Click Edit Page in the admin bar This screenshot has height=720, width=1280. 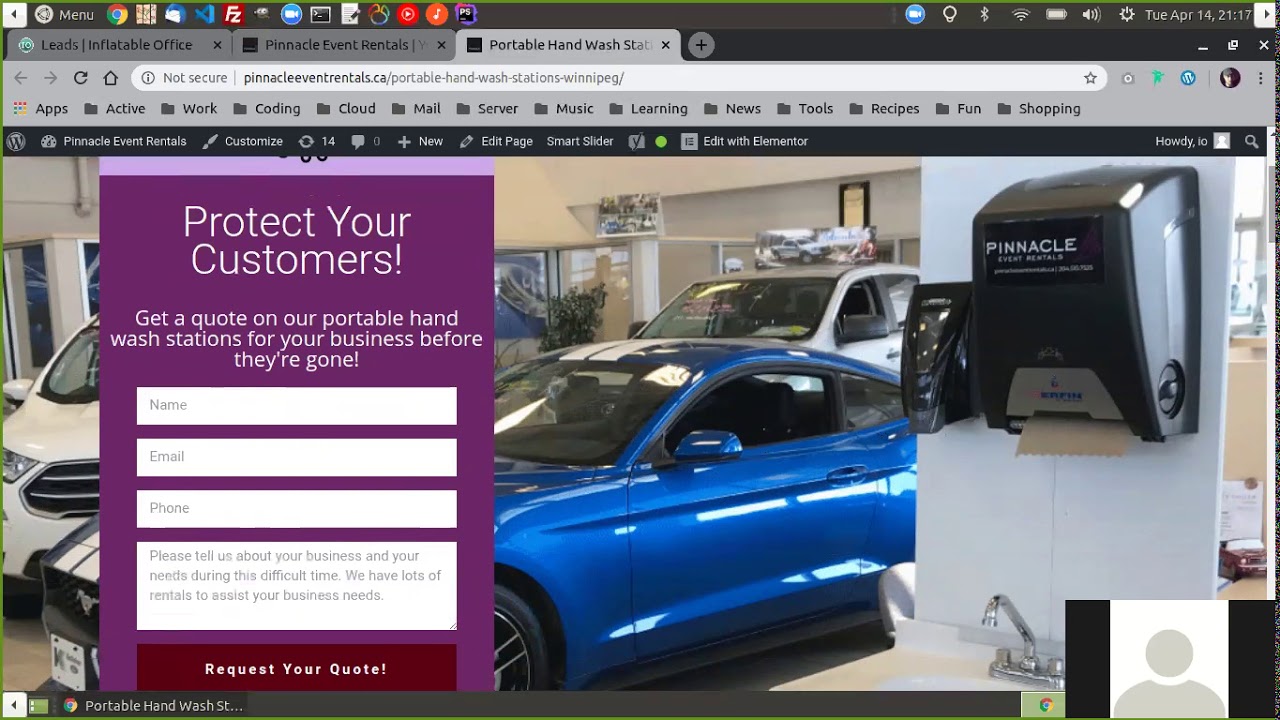[x=496, y=141]
